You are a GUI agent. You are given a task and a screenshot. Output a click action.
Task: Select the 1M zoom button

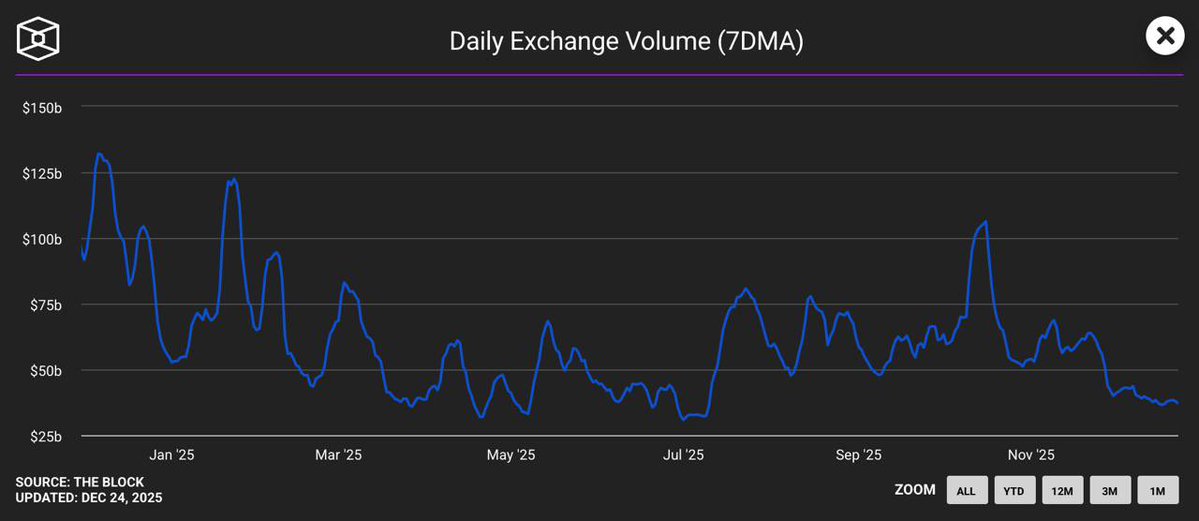coord(1158,490)
